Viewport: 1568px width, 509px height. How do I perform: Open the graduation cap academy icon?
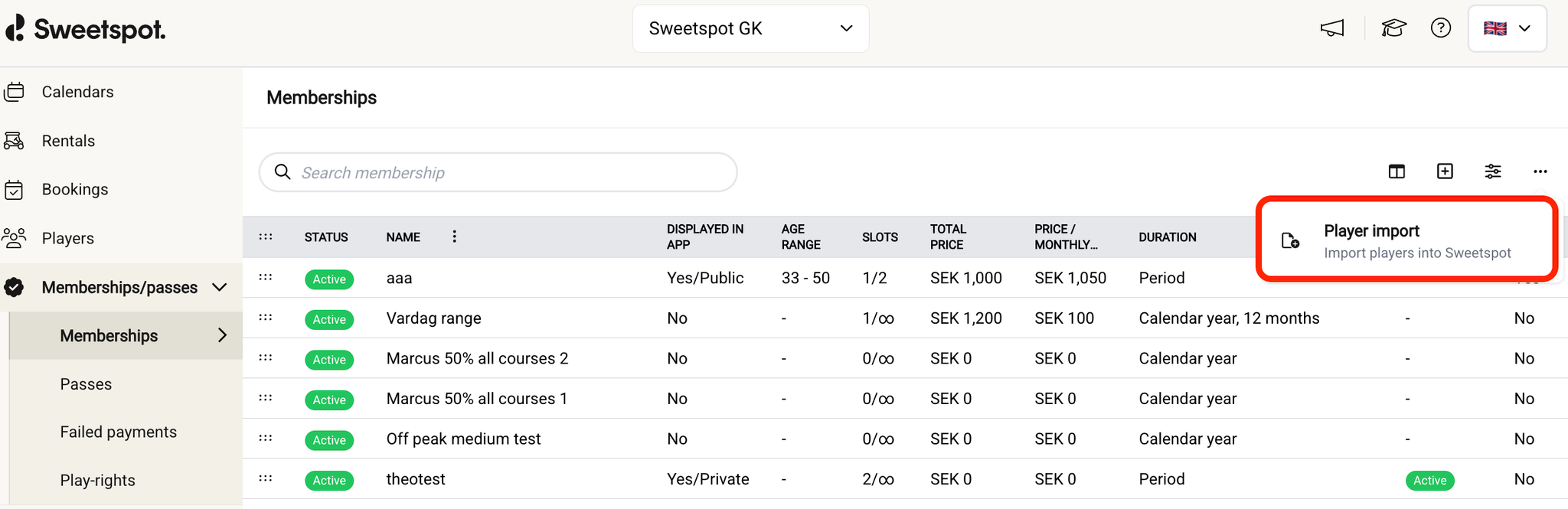(x=1393, y=28)
